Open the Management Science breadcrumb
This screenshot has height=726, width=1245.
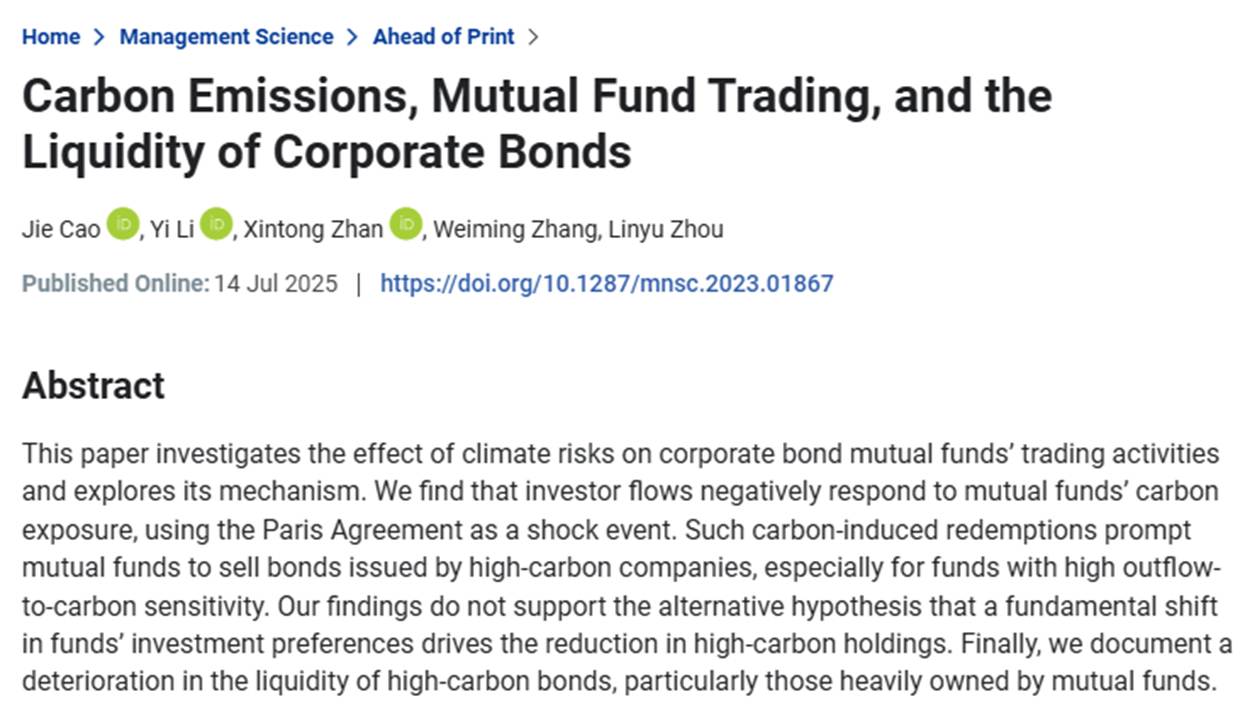(226, 37)
